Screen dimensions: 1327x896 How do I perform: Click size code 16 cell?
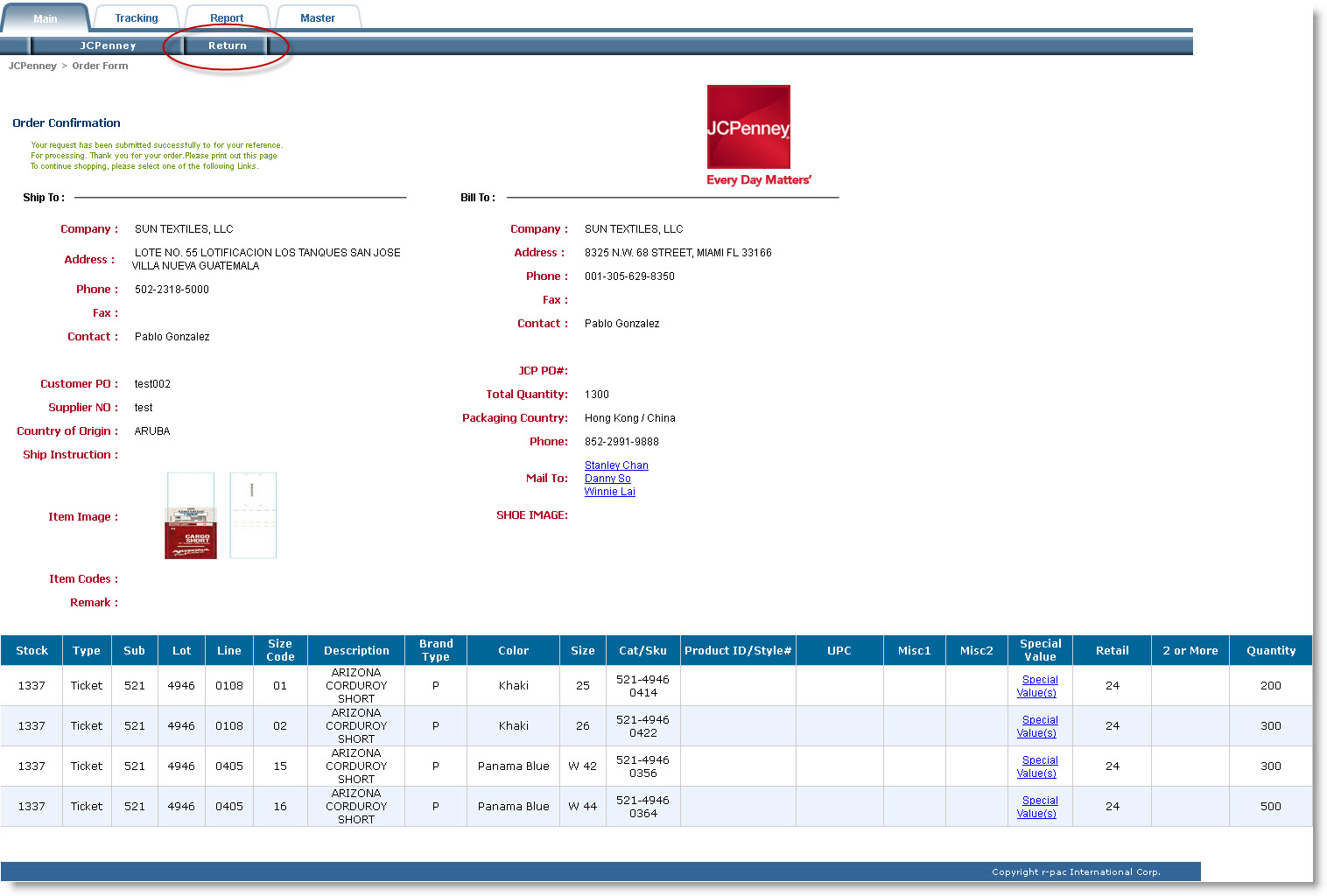(x=280, y=807)
